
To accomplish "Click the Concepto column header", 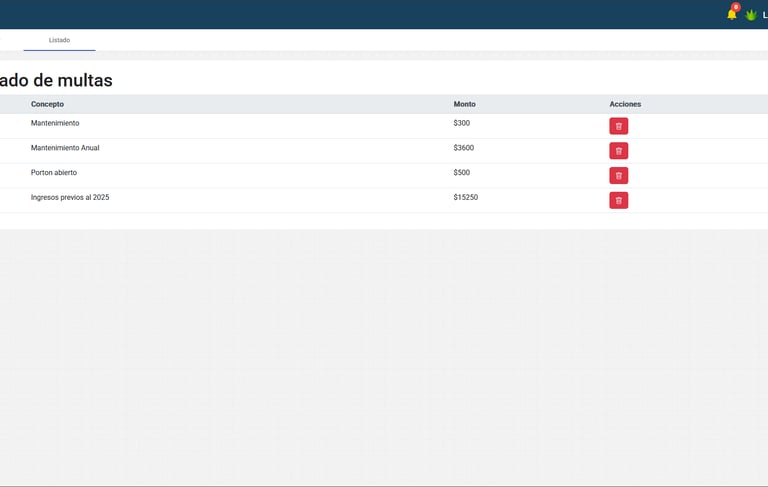I will click(x=47, y=104).
